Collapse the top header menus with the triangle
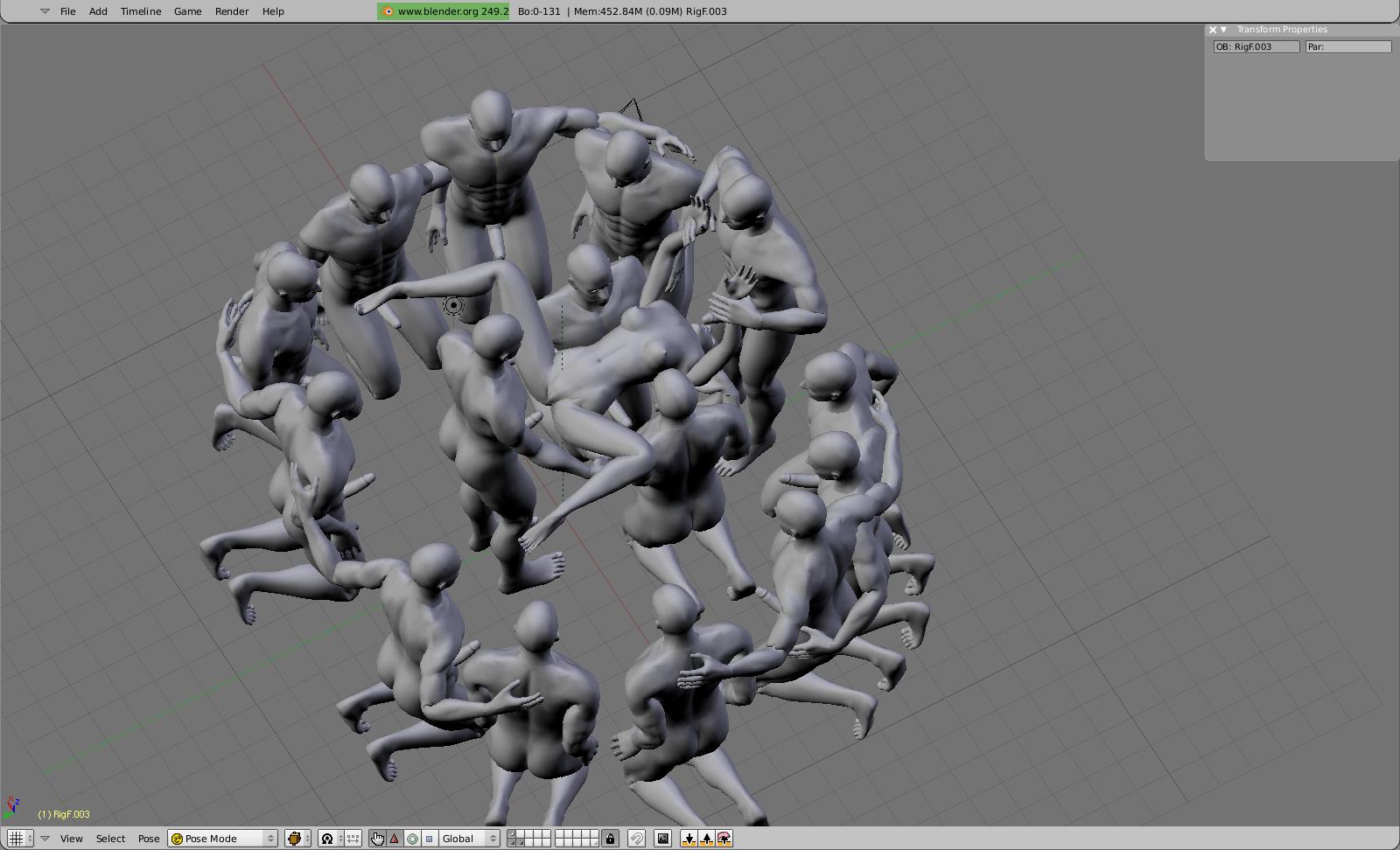Screen dimensions: 1400x850 [45, 11]
